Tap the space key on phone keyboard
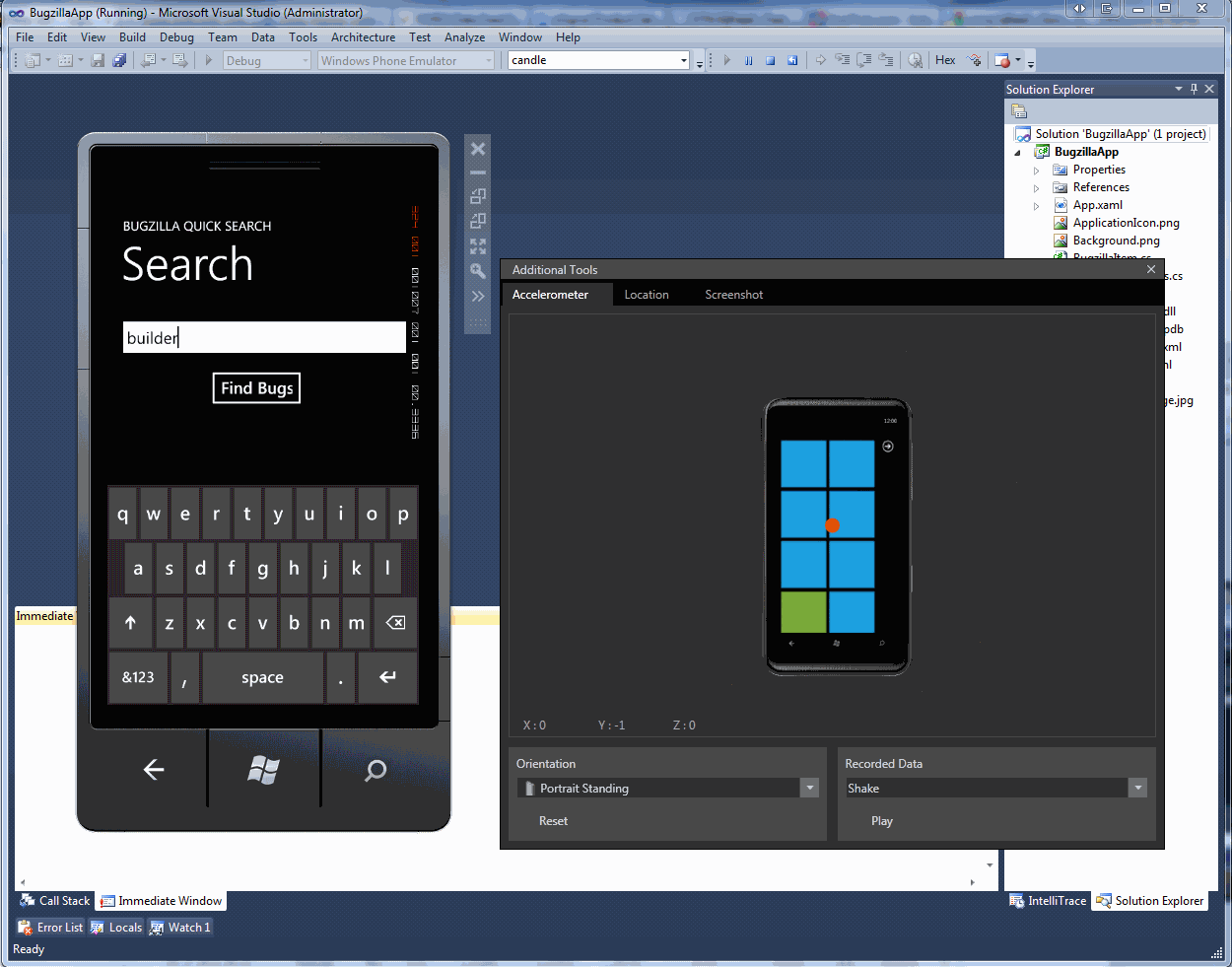 262,677
